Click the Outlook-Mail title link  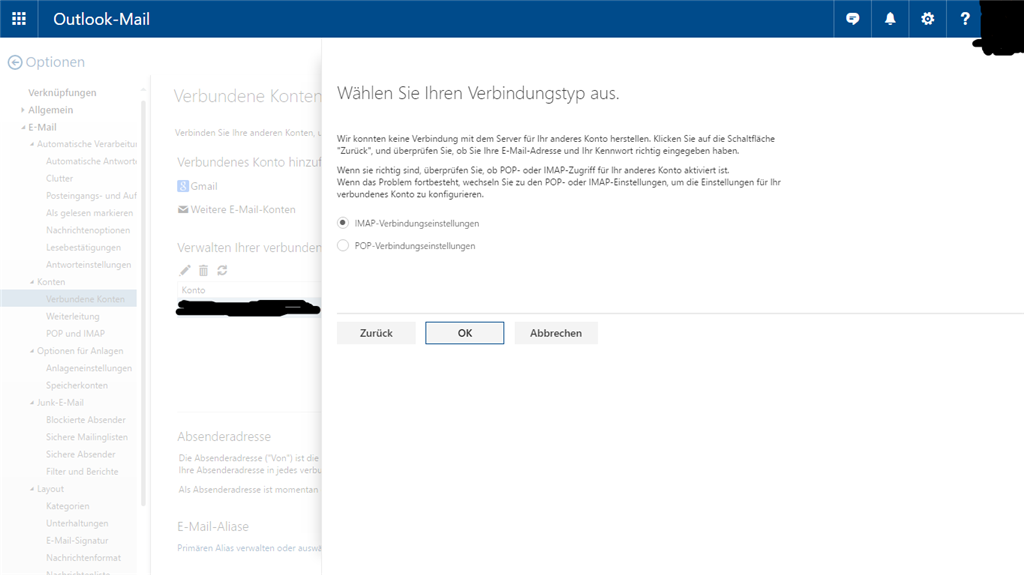tap(101, 19)
